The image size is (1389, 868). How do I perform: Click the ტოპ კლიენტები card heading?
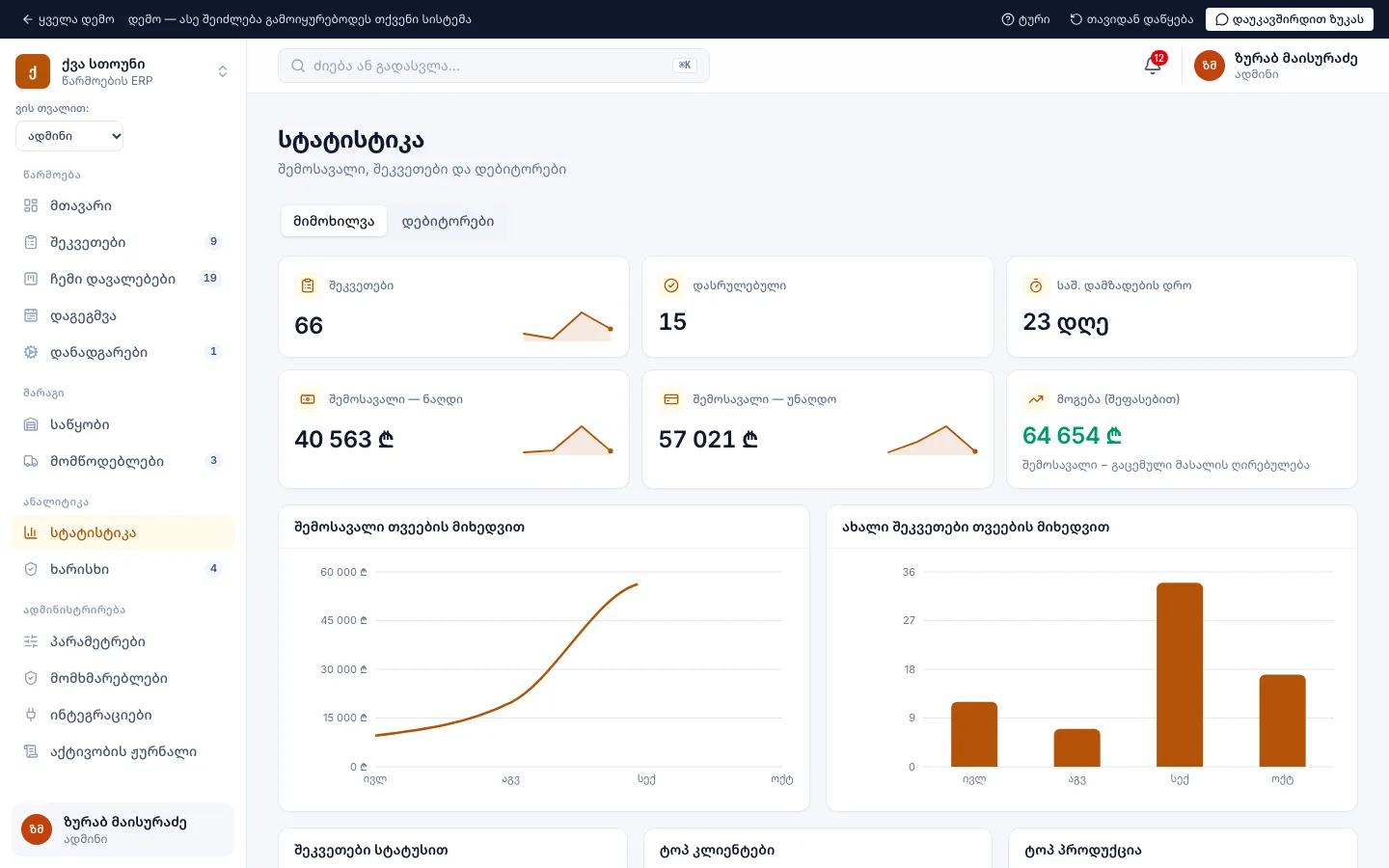[x=717, y=851]
